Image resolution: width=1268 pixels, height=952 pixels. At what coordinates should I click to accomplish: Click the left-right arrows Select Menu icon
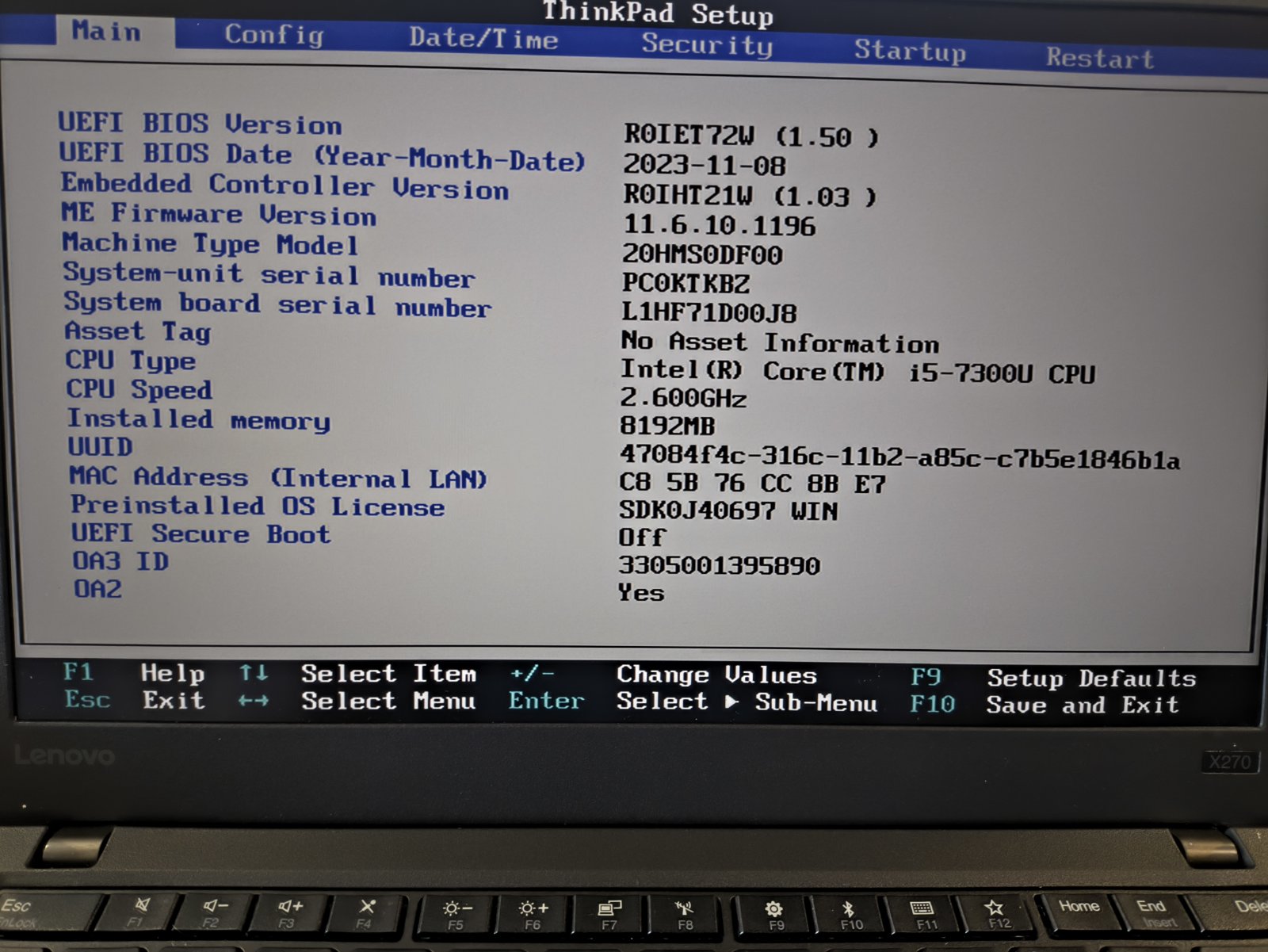click(254, 701)
